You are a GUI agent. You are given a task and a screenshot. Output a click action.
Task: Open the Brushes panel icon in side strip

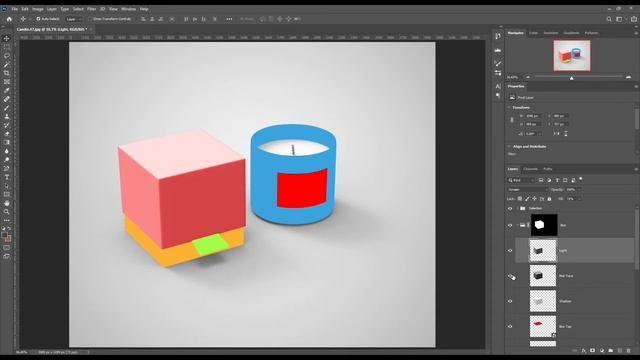coord(498,63)
